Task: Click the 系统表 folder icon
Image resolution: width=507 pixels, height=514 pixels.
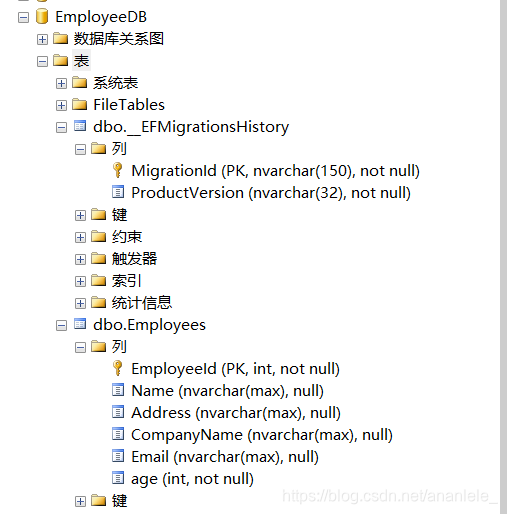Action: coord(80,82)
